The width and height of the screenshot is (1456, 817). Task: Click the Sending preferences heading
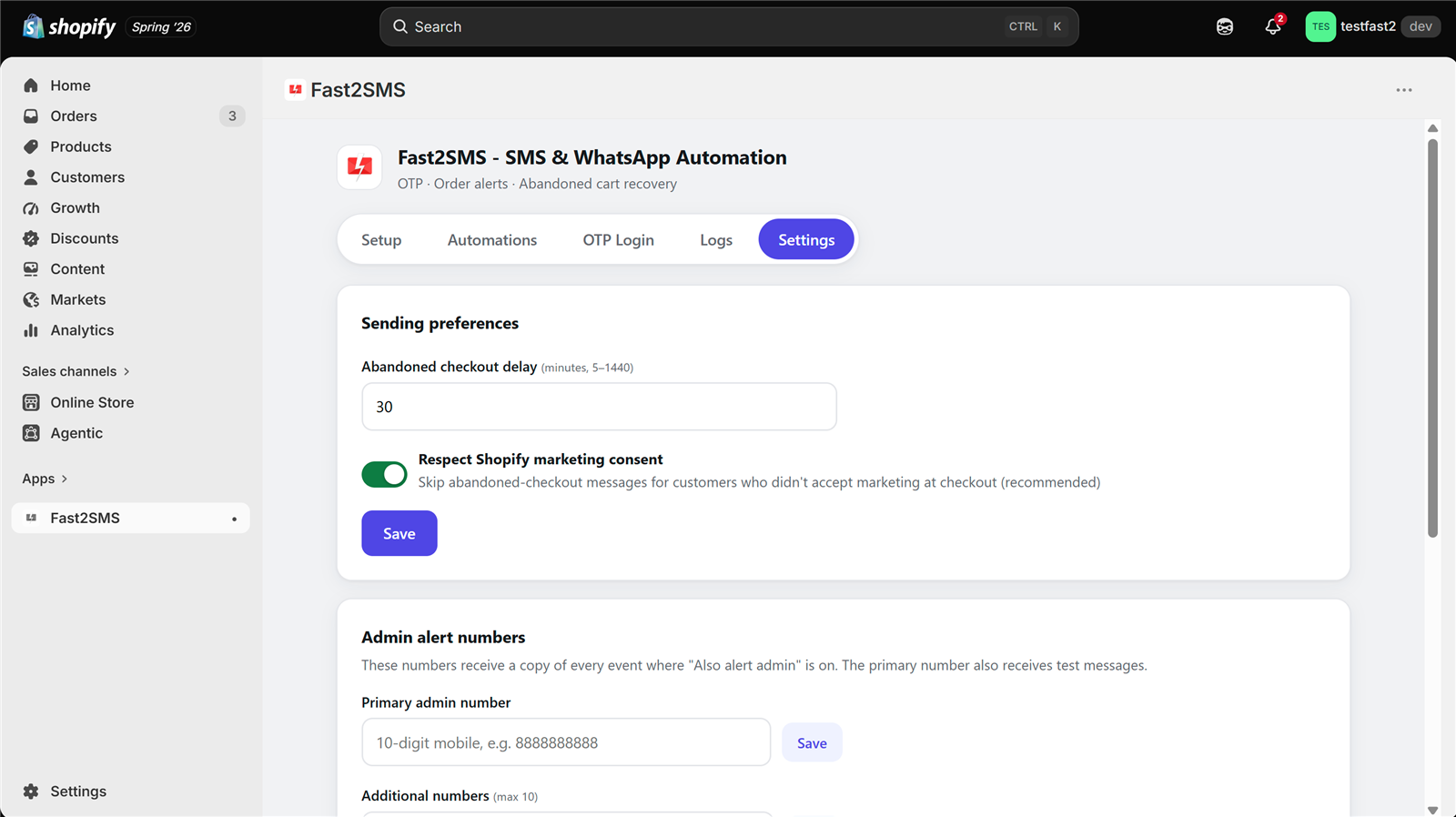[x=440, y=323]
